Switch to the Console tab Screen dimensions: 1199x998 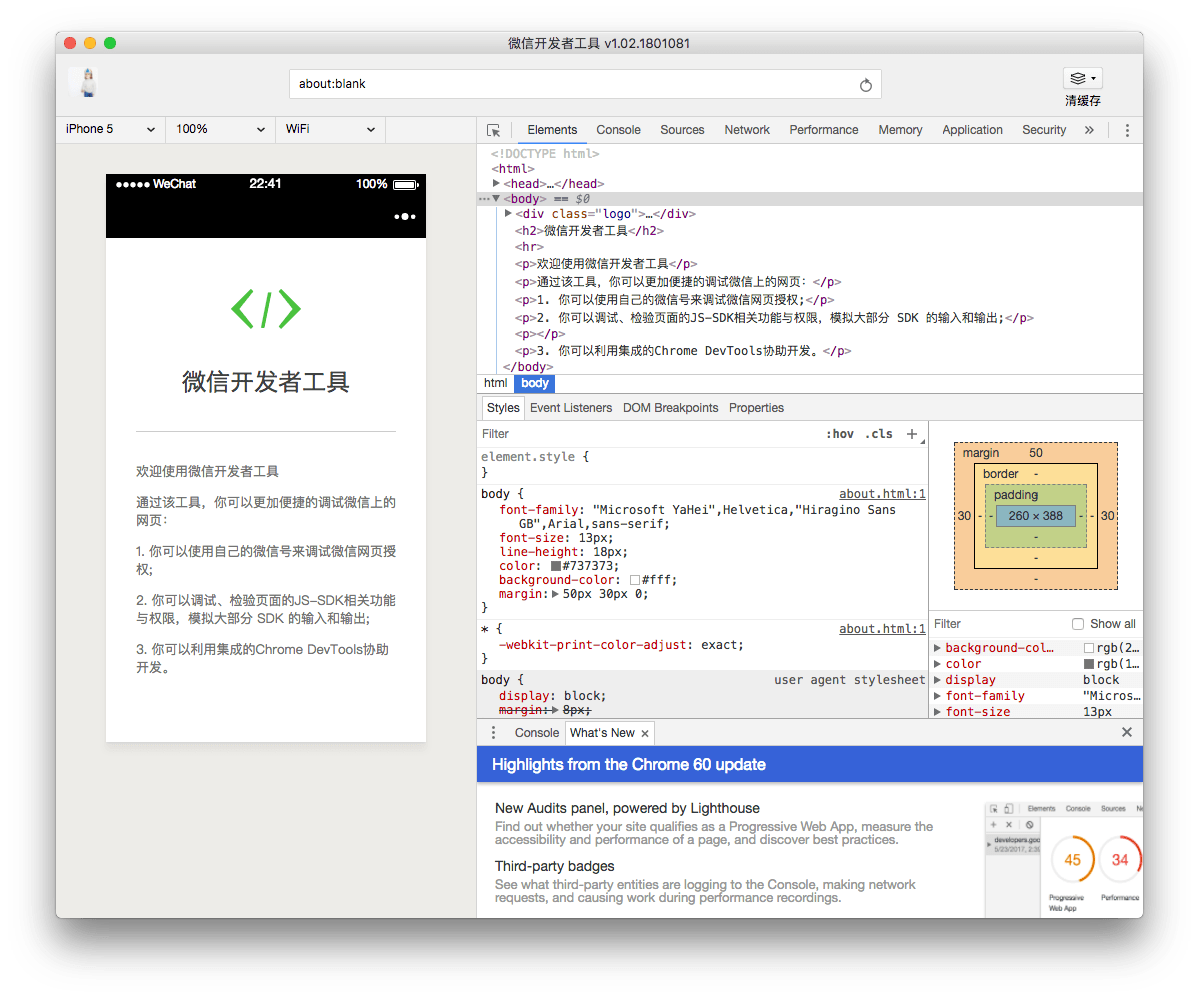point(618,130)
